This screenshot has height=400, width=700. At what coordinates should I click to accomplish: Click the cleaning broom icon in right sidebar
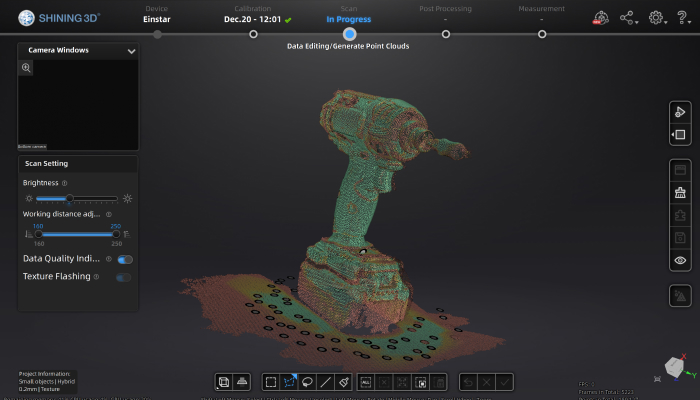coord(680,193)
